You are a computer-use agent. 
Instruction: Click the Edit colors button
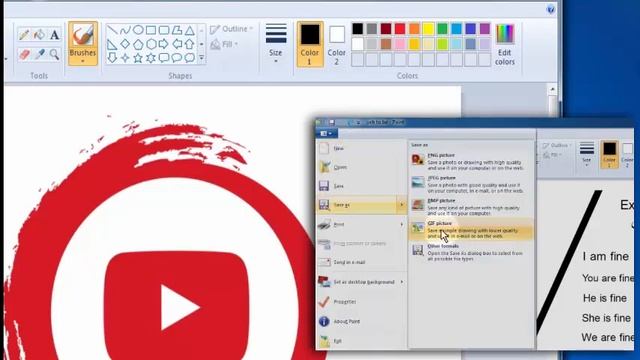point(505,44)
